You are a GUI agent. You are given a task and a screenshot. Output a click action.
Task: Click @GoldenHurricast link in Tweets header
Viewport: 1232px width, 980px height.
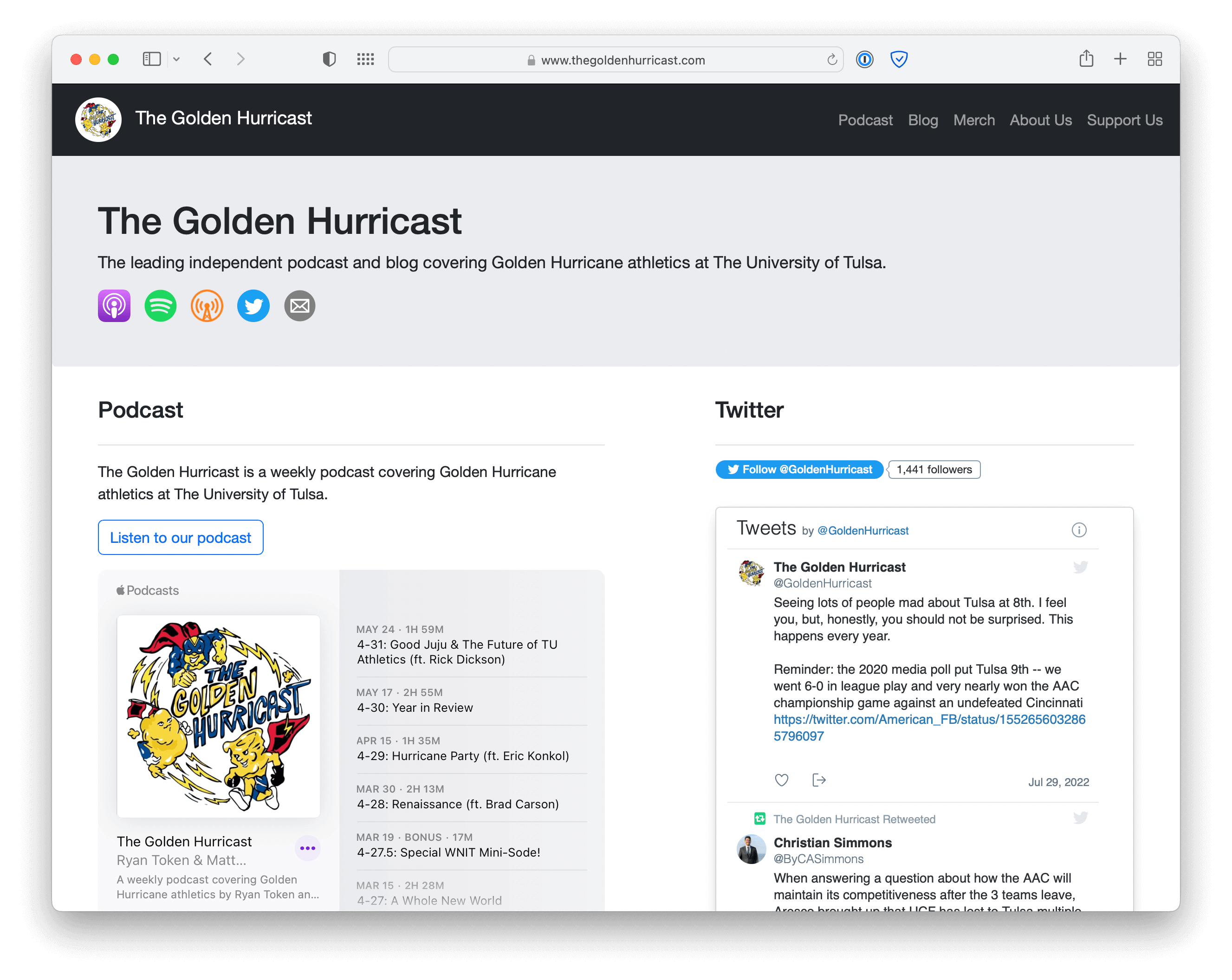point(863,530)
